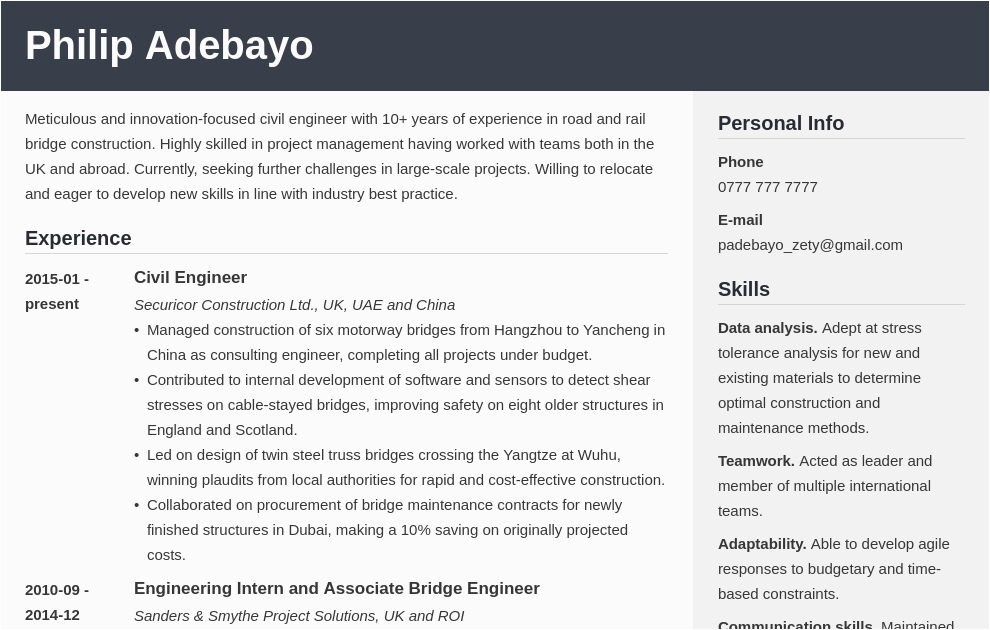Viewport: 990px width, 630px height.
Task: Click the phone number 0777 777 7777
Action: tap(767, 187)
